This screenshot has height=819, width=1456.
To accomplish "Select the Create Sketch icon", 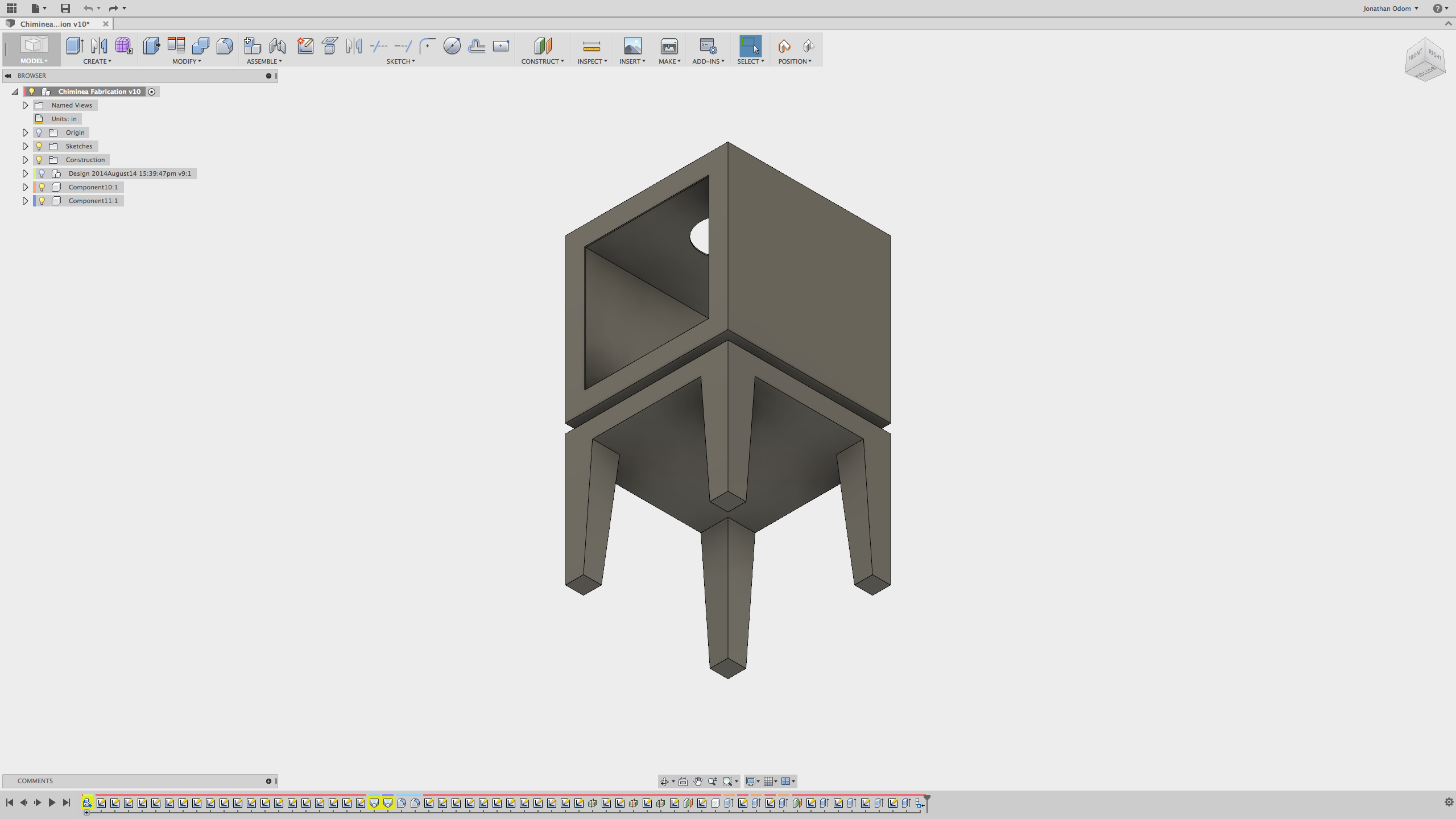I will point(305,46).
